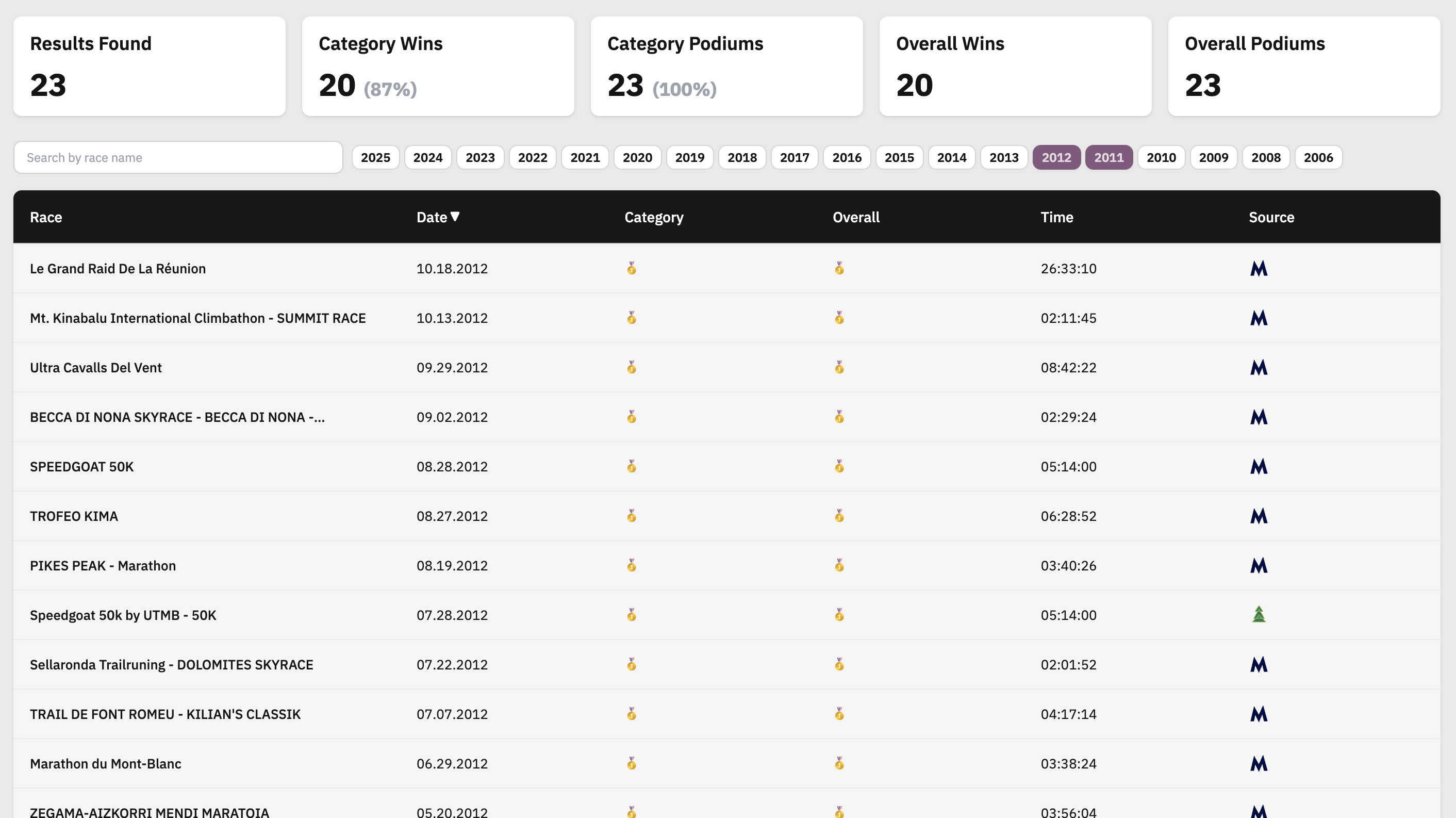The image size is (1456, 818).
Task: Click the overall medal for Marathon du Mont-Blanc
Action: [x=839, y=764]
